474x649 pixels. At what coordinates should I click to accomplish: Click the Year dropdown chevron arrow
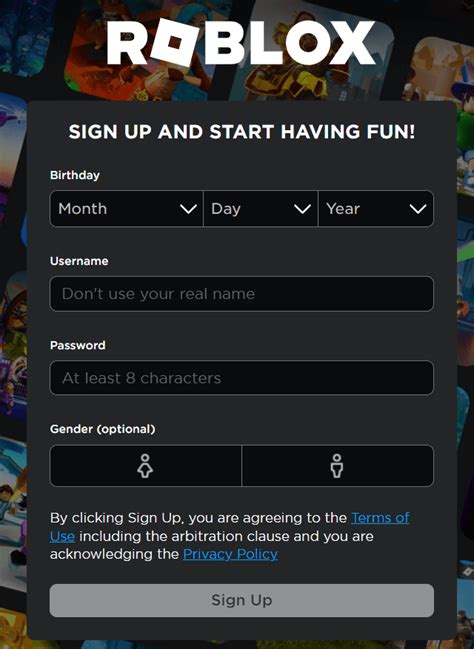(418, 209)
